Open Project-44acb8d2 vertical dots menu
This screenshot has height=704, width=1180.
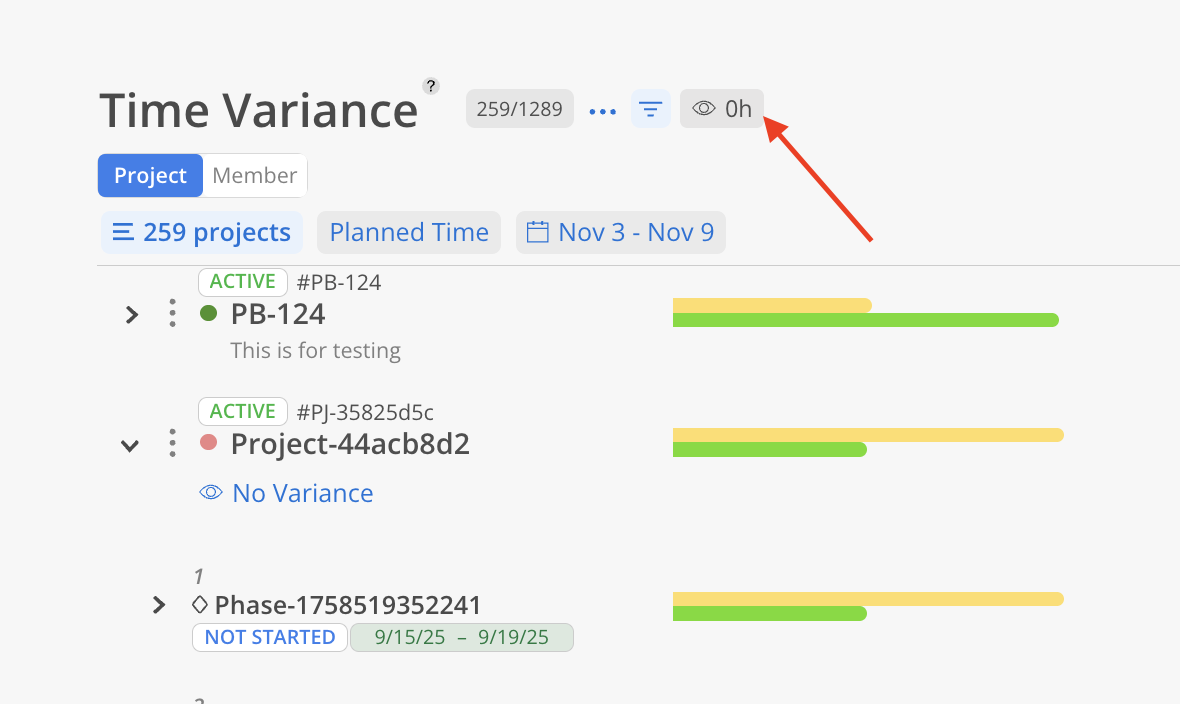tap(173, 443)
